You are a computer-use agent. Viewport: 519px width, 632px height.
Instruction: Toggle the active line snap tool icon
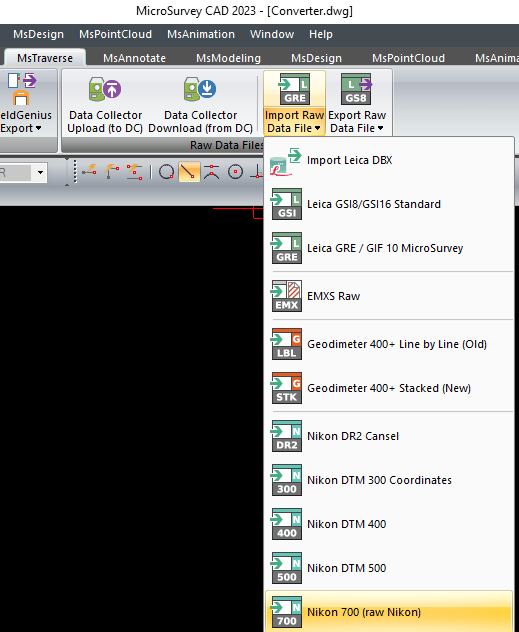coord(189,172)
